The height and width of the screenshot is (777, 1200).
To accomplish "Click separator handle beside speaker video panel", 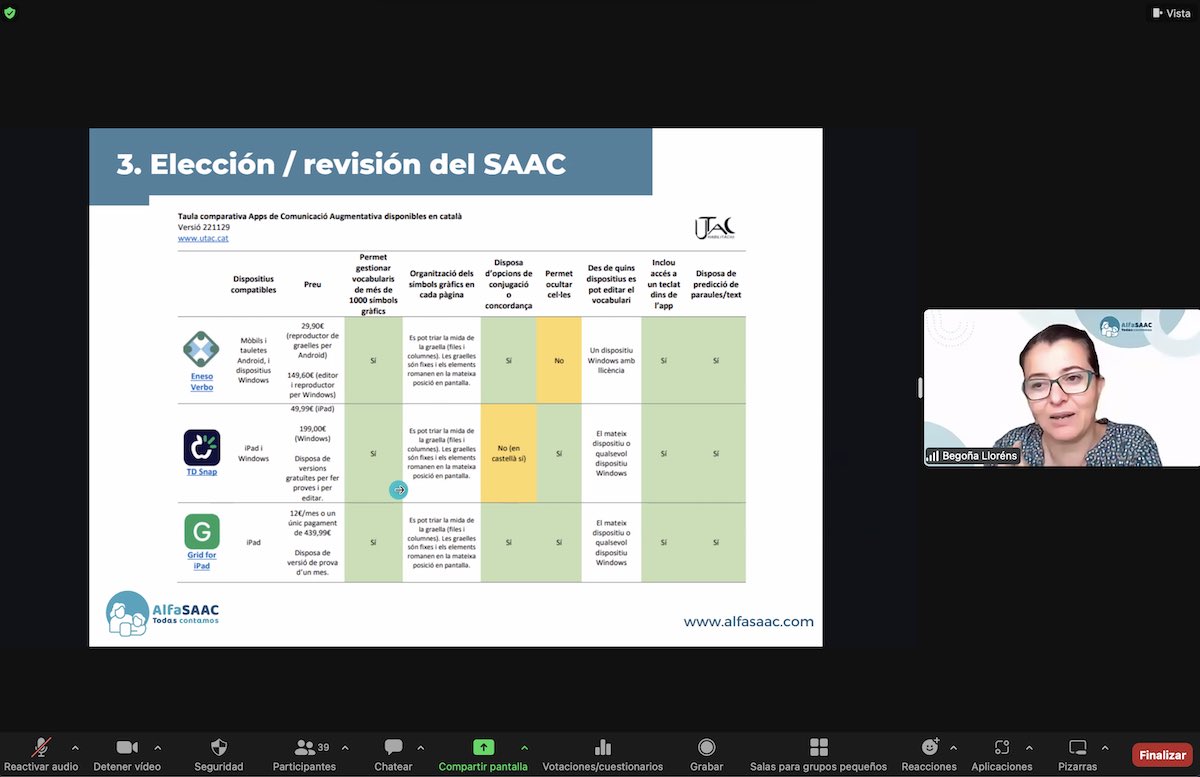I will click(x=920, y=388).
